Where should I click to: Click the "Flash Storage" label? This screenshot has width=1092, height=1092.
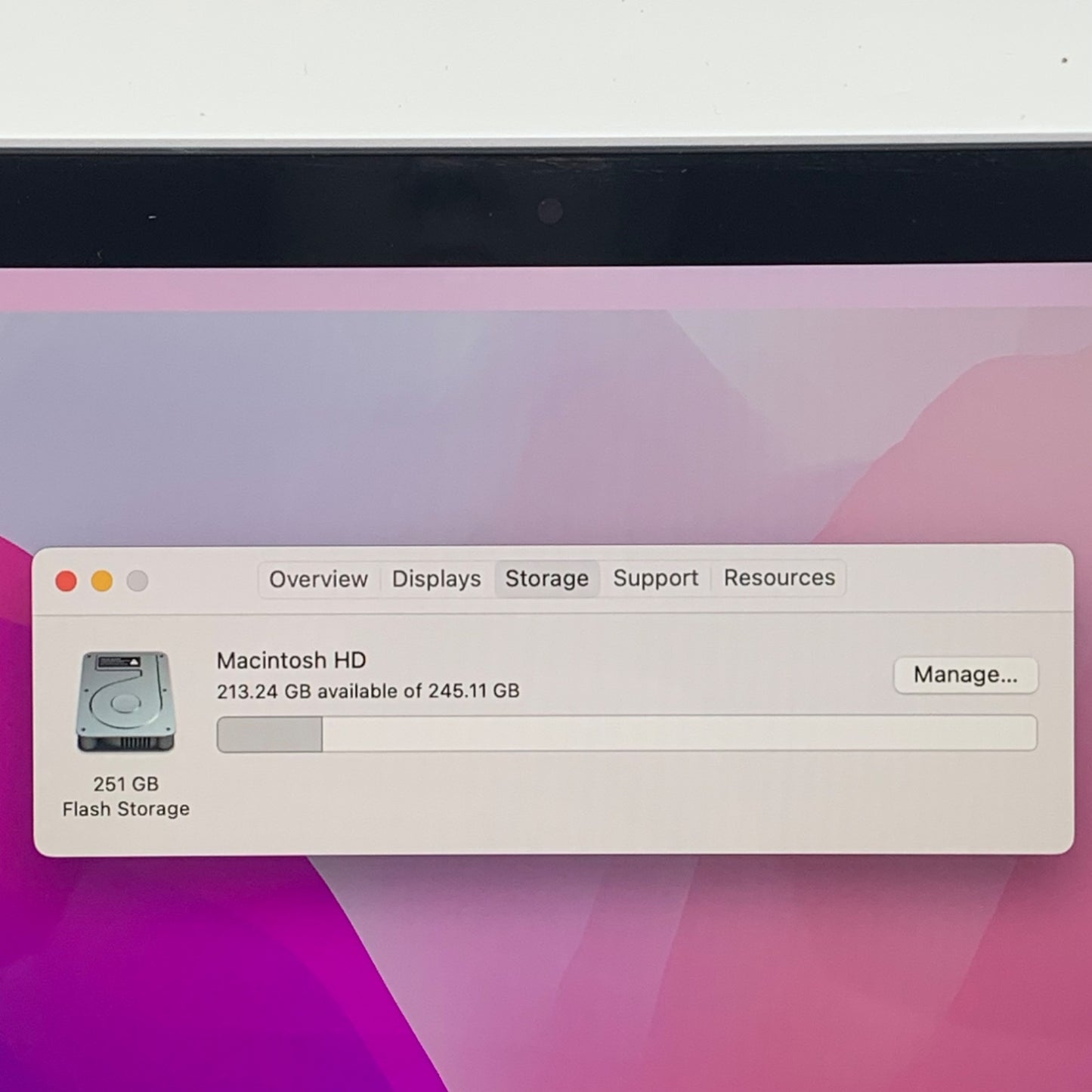[x=125, y=809]
